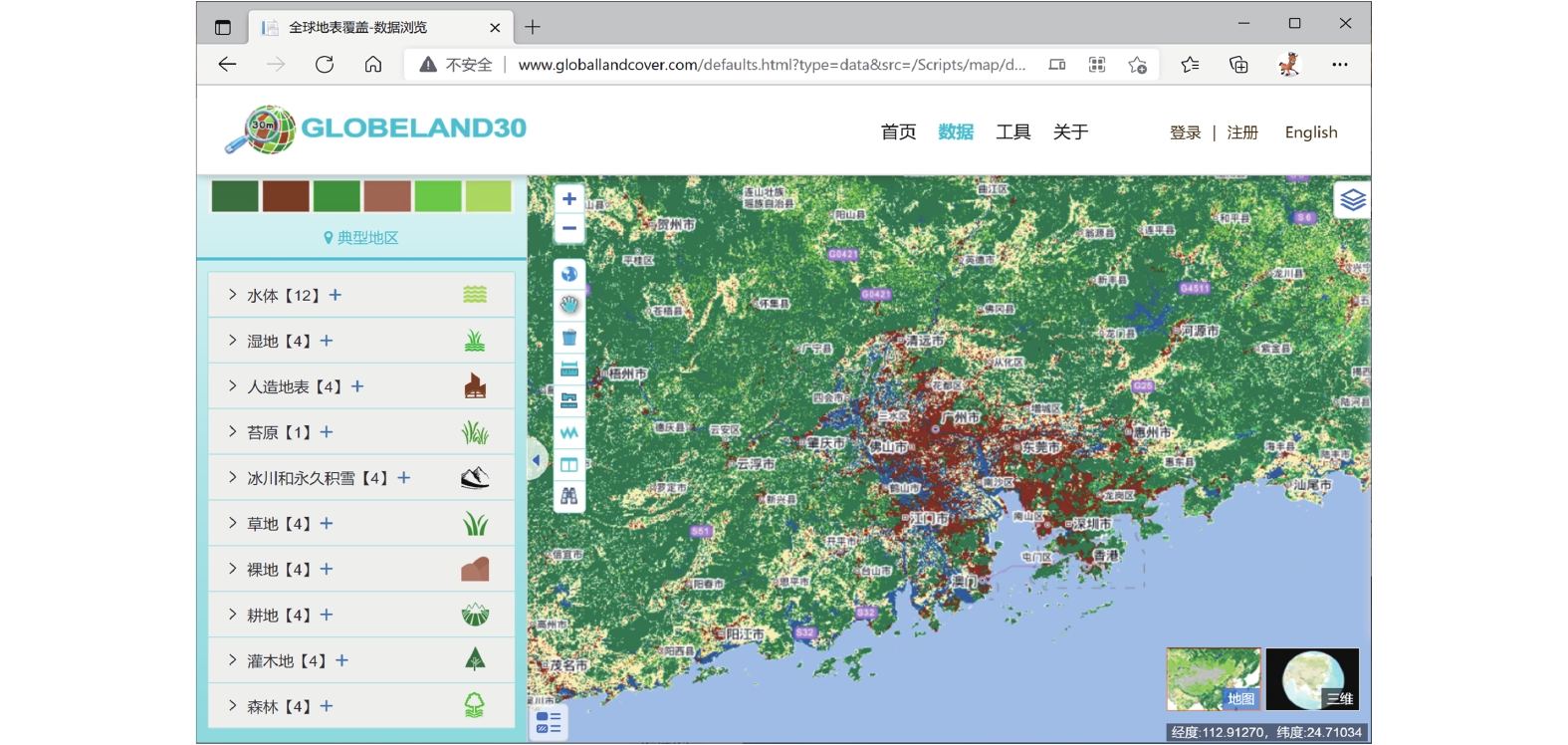
Task: Open the 数据 menu item
Action: [955, 132]
